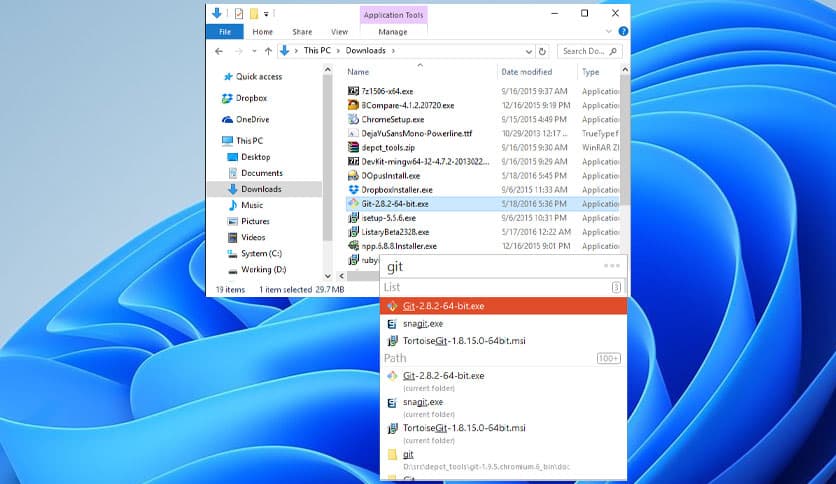This screenshot has height=484, width=836.
Task: Select the git folder result in Path section
Action: [x=503, y=460]
